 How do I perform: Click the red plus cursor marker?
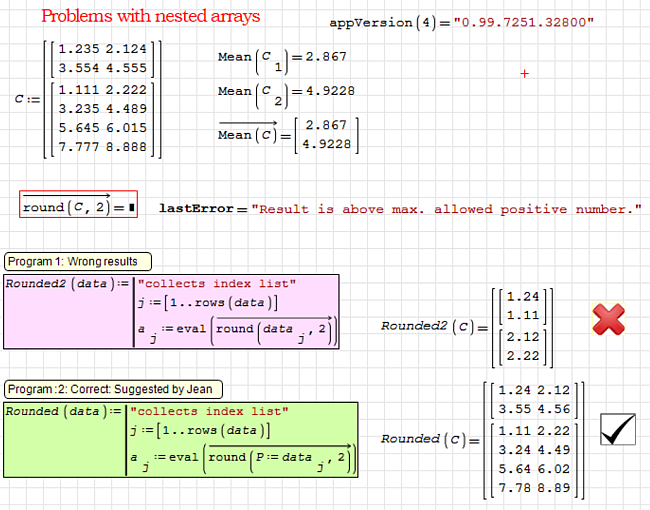click(x=524, y=74)
